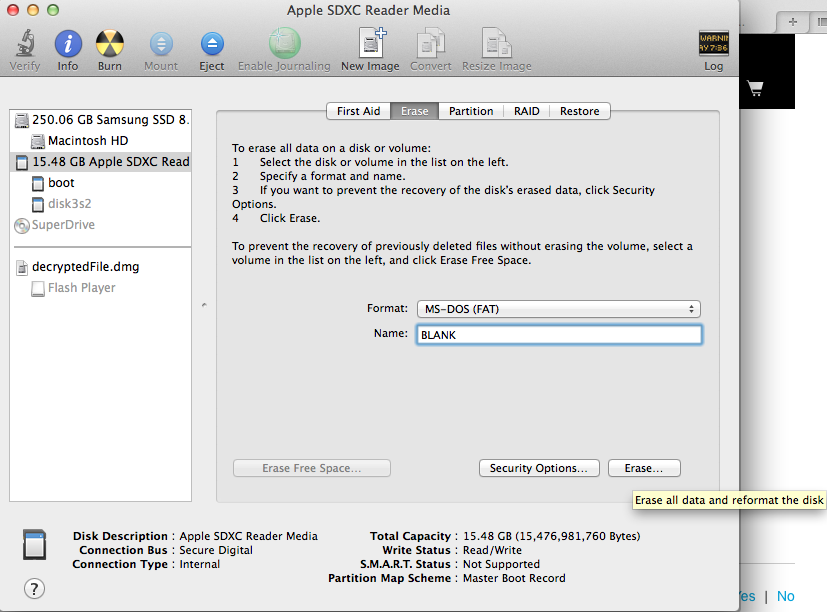
Task: Select 15.48 GB Apple SDXC Reader disk
Action: click(x=101, y=162)
